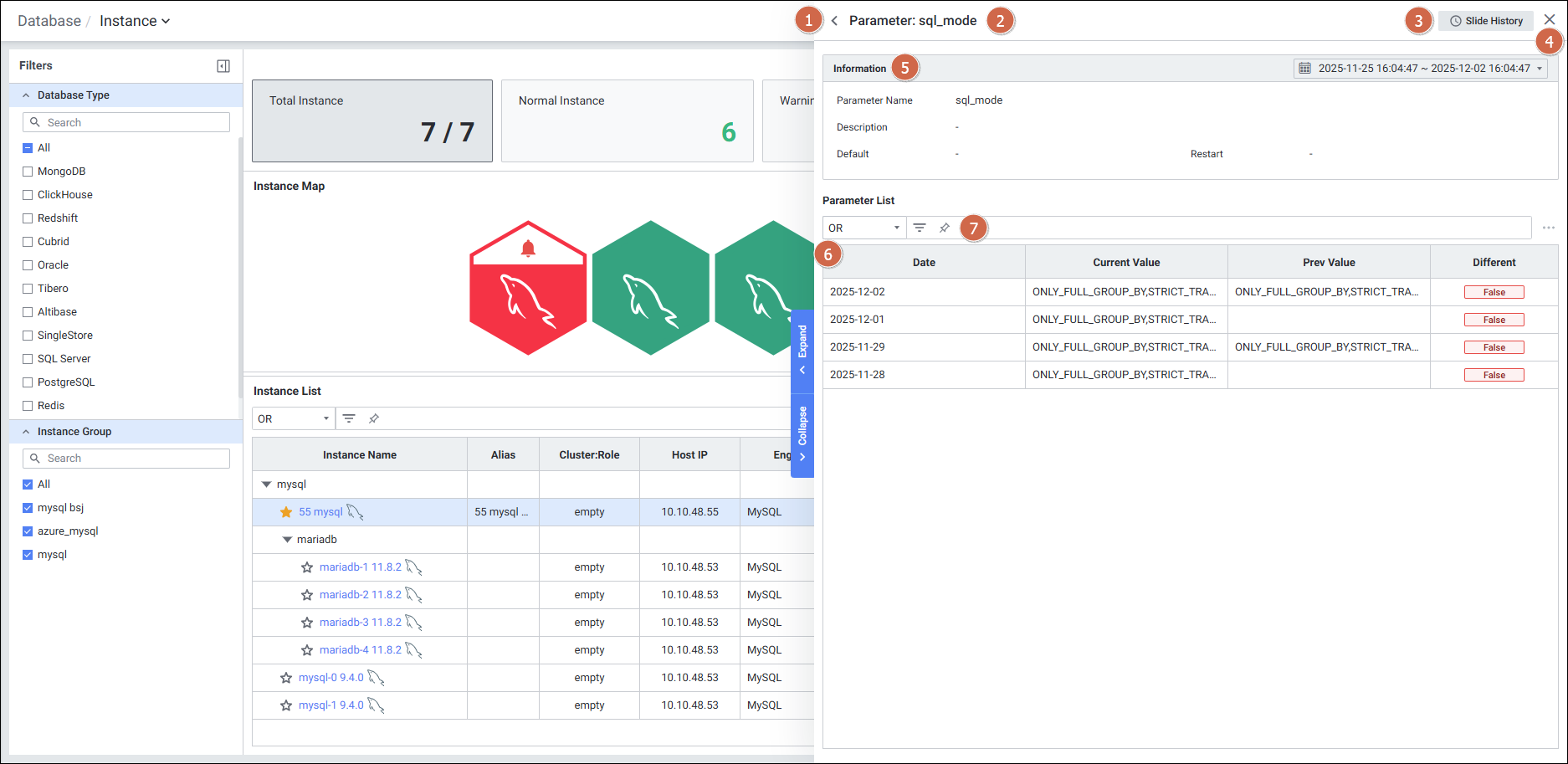The height and width of the screenshot is (764, 1568).
Task: Open more options ellipsis in Parameter List
Action: pos(1548,228)
